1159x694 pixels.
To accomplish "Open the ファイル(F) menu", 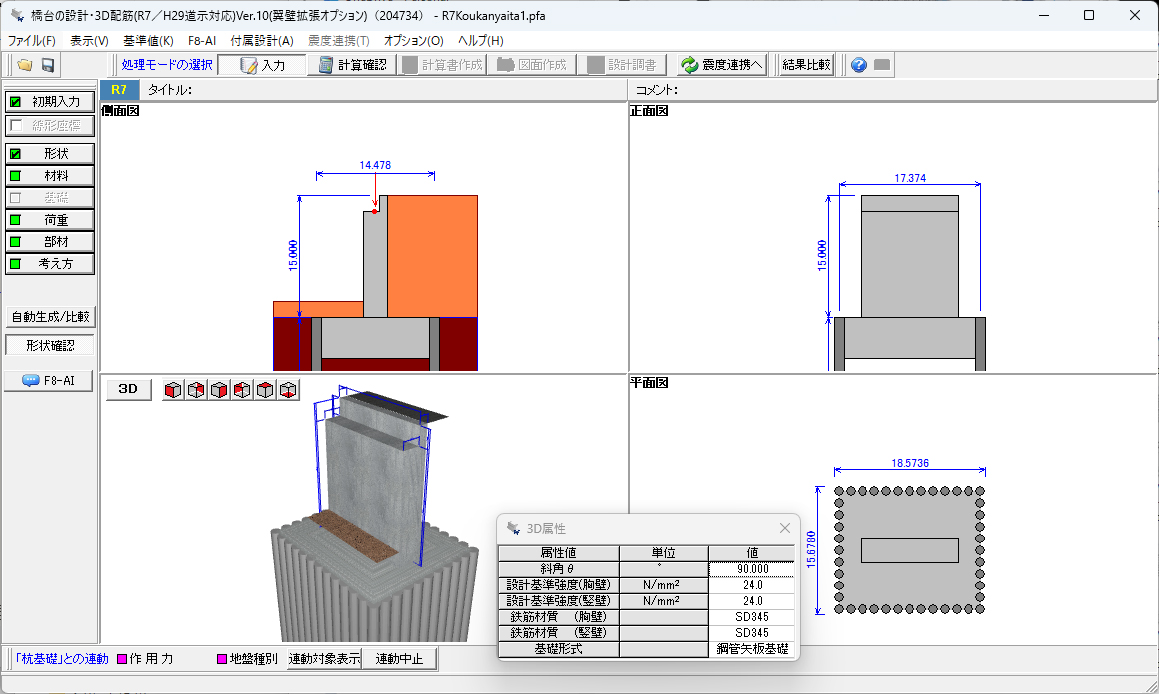I will click(x=32, y=41).
